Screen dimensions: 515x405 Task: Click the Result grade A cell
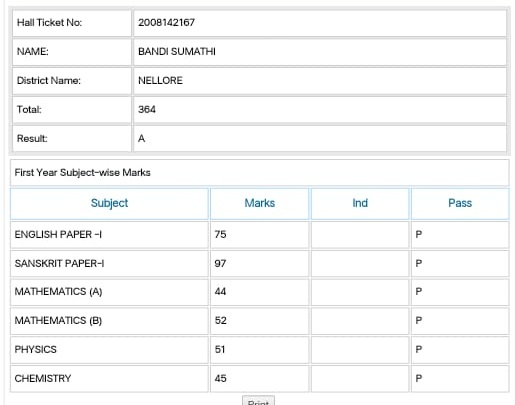[x=320, y=139]
